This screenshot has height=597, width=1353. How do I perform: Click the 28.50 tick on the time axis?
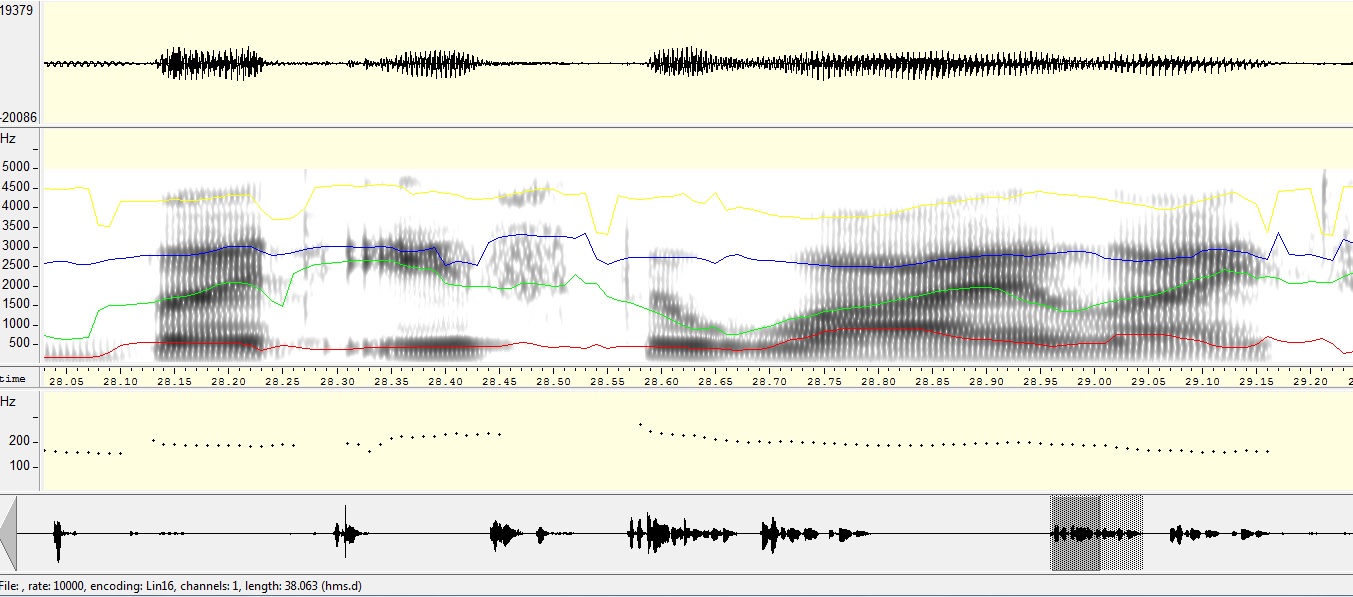[x=555, y=381]
